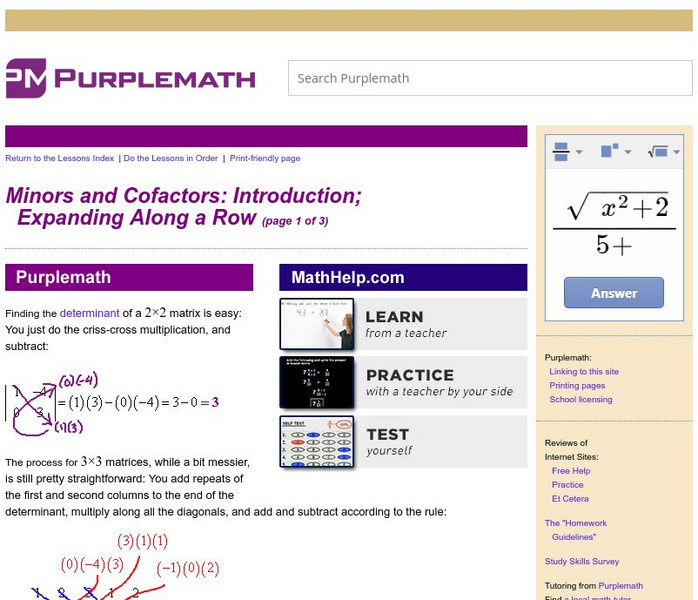698x600 pixels.
Task: Click the TEST yourself banner text
Action: [389, 442]
